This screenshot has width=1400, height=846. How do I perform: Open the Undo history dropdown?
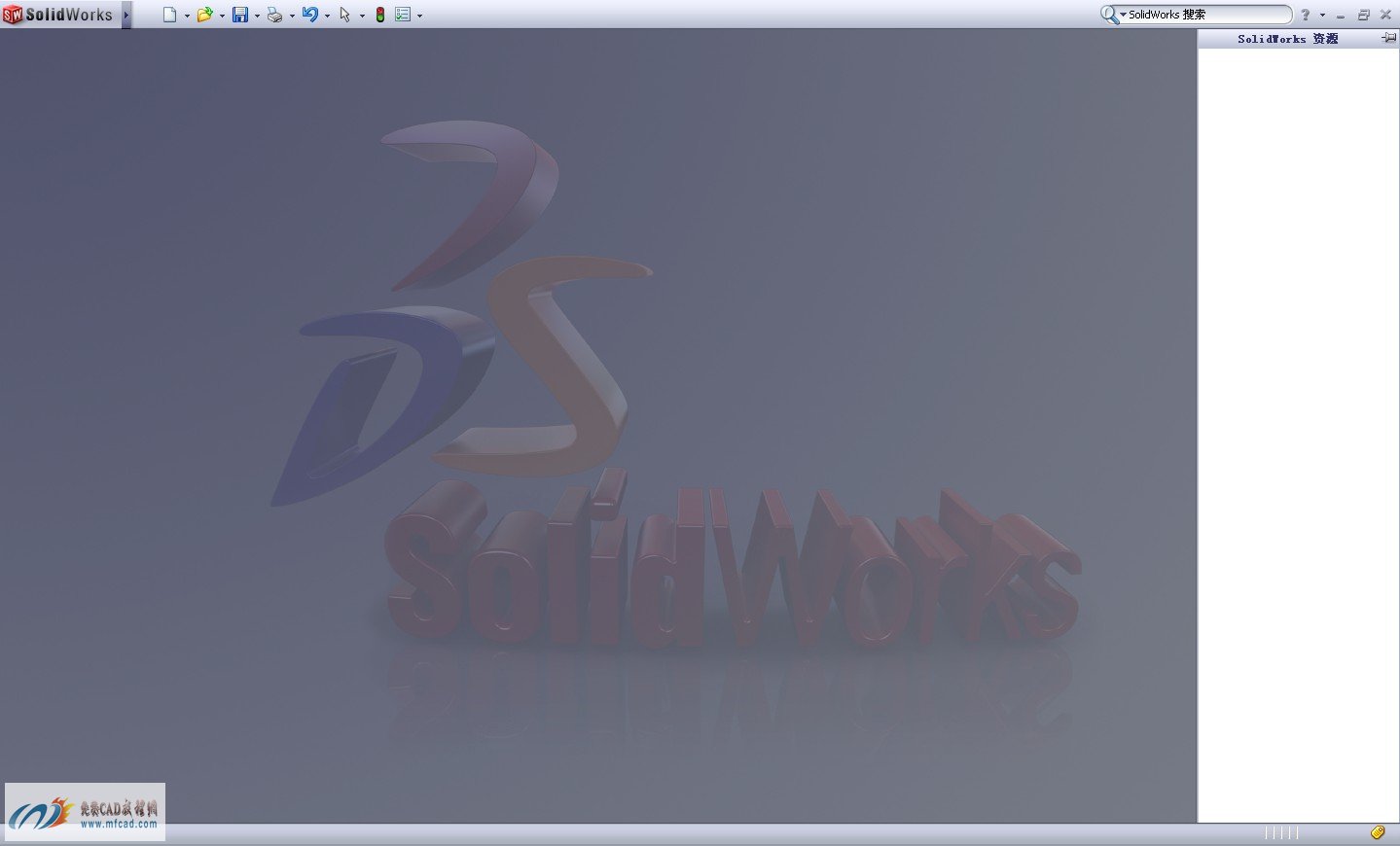[x=327, y=15]
